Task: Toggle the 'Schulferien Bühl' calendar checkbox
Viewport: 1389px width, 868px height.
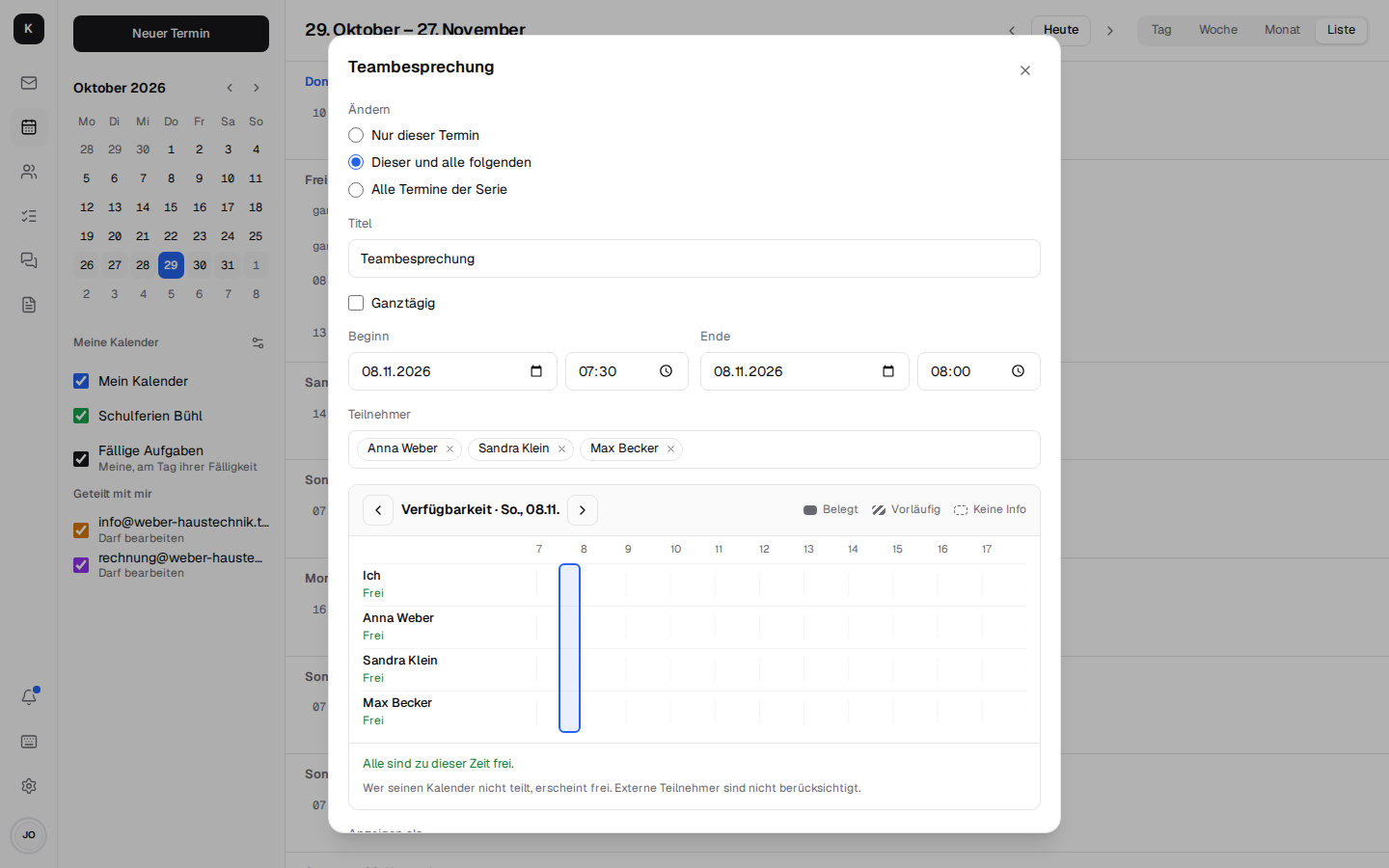Action: point(81,416)
